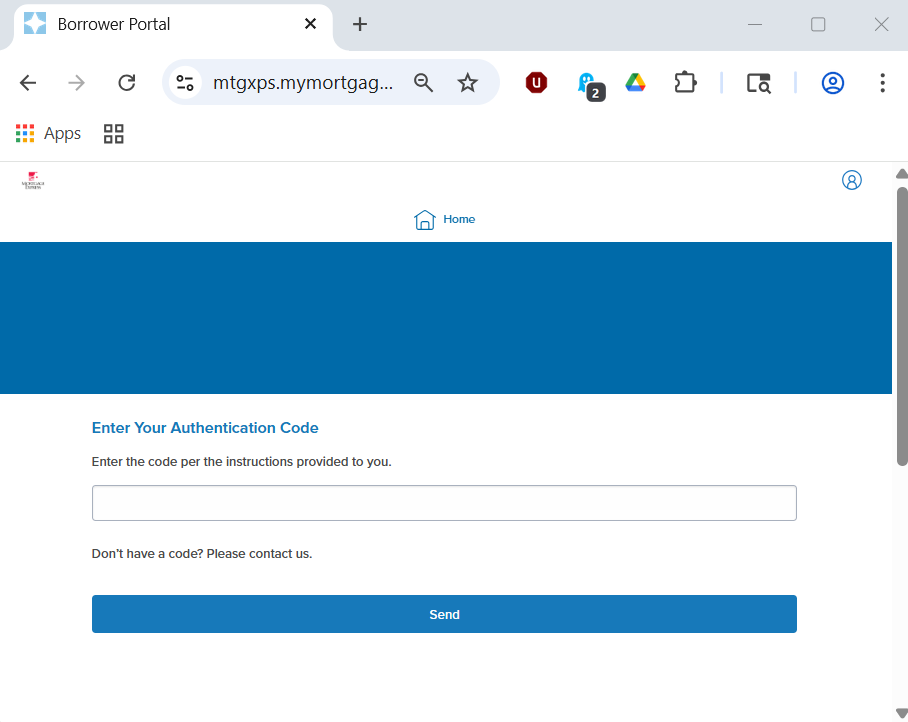Open the Extensions puzzle piece menu
908x722 pixels.
pyautogui.click(x=685, y=83)
